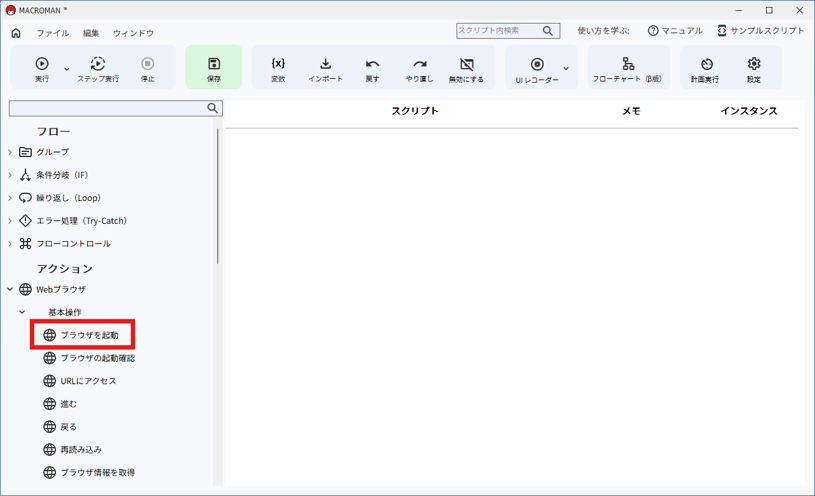Viewport: 815px width, 496px height.
Task: Click magnifier in script search box
Action: pyautogui.click(x=548, y=31)
